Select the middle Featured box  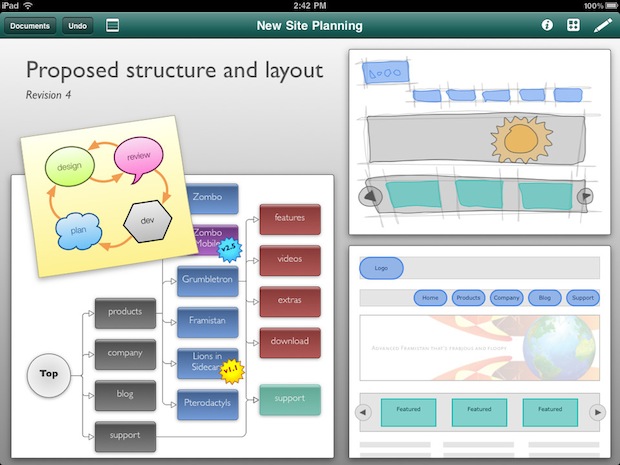[x=479, y=412]
